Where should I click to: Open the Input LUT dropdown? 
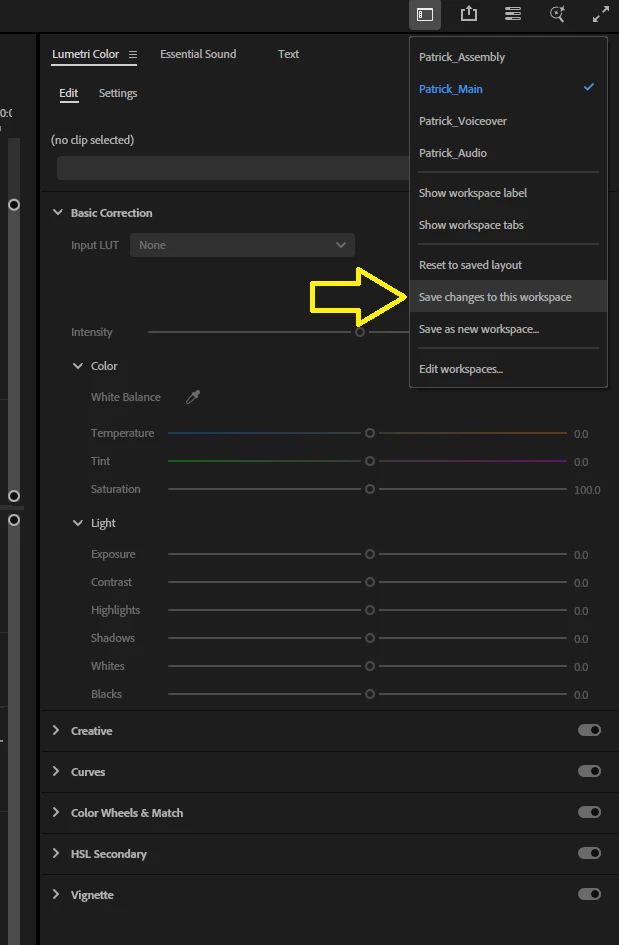pyautogui.click(x=242, y=245)
